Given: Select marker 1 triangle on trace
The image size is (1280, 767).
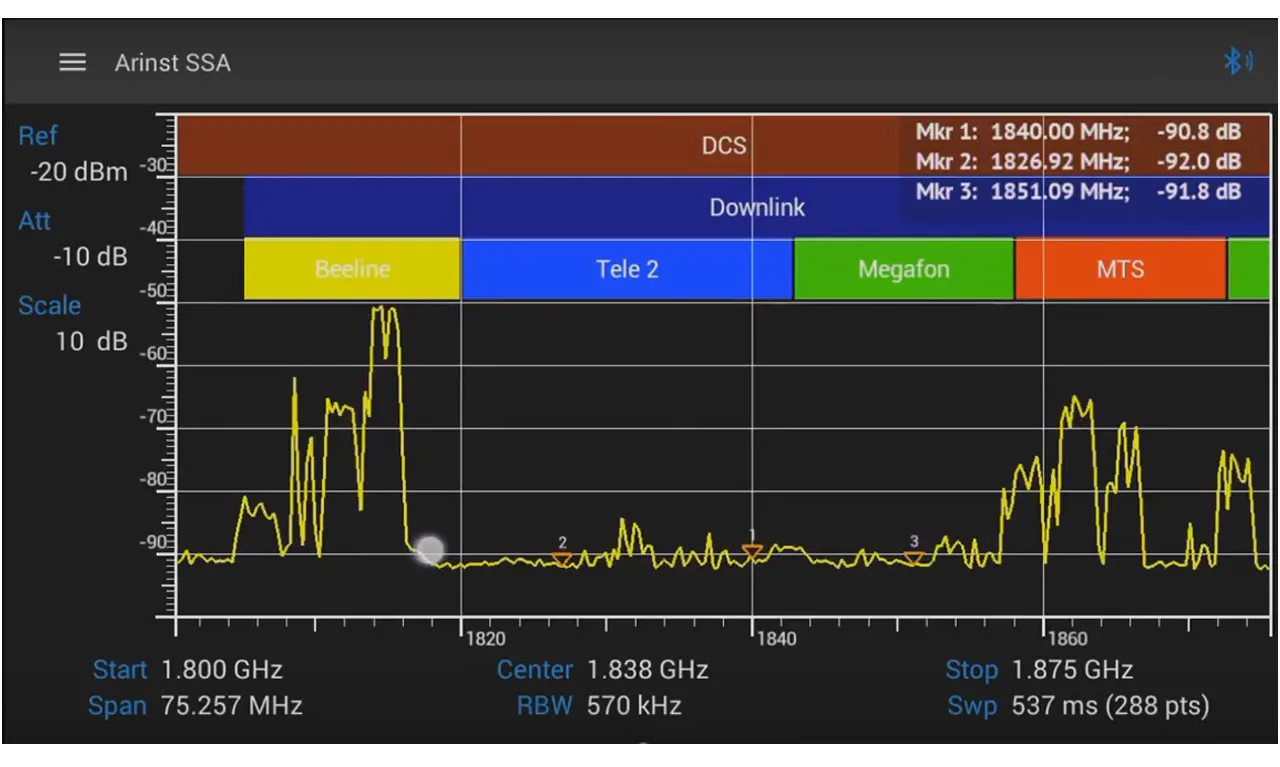Looking at the screenshot, I should [752, 551].
